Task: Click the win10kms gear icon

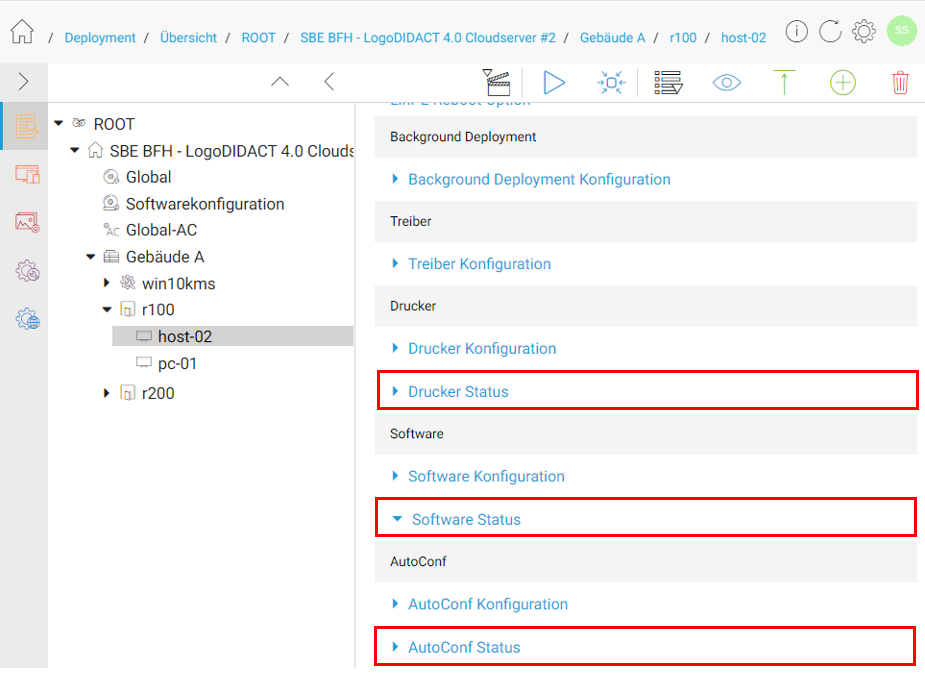Action: click(x=127, y=282)
